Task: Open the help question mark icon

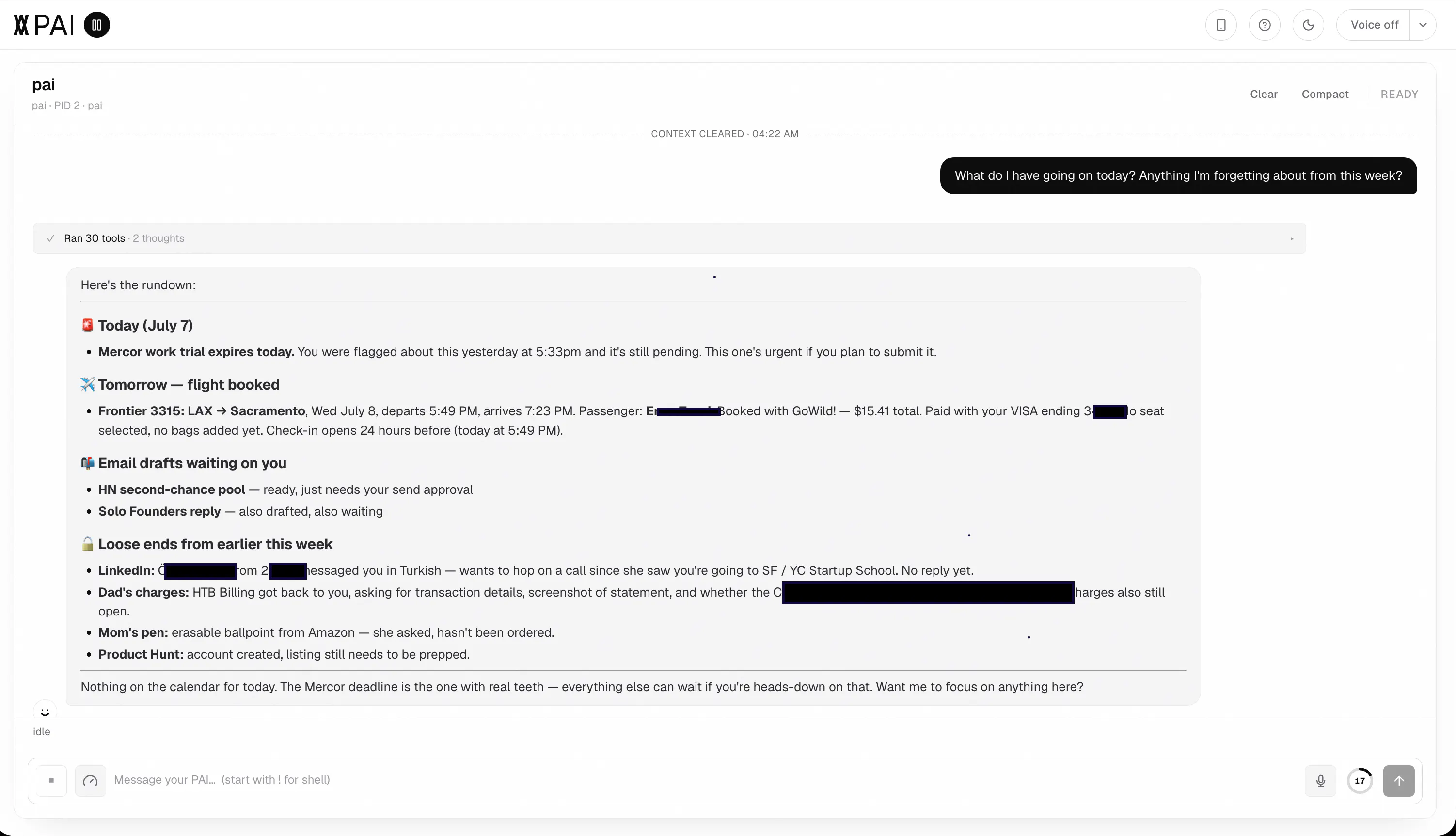Action: coord(1265,25)
